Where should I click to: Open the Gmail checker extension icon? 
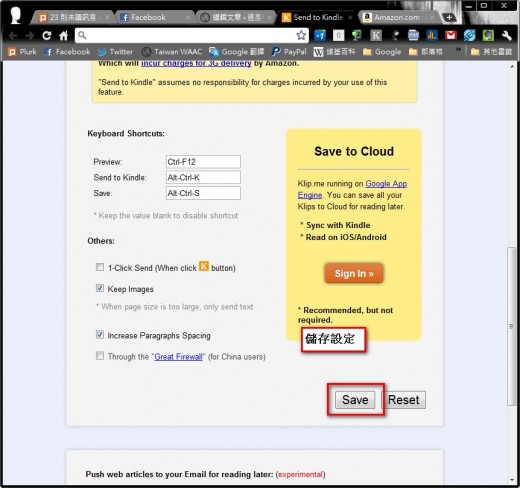click(451, 35)
